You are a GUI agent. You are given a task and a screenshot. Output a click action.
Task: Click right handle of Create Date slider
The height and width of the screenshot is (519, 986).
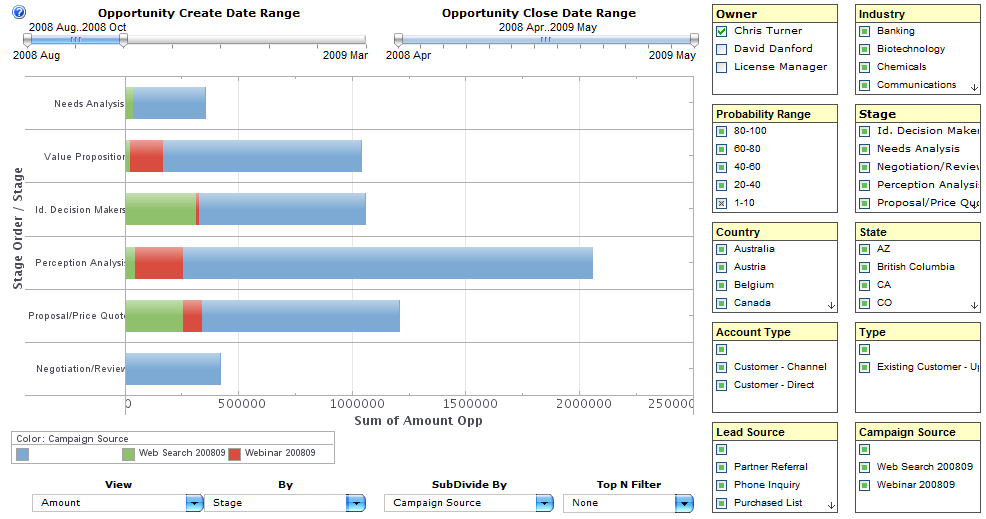click(x=123, y=40)
